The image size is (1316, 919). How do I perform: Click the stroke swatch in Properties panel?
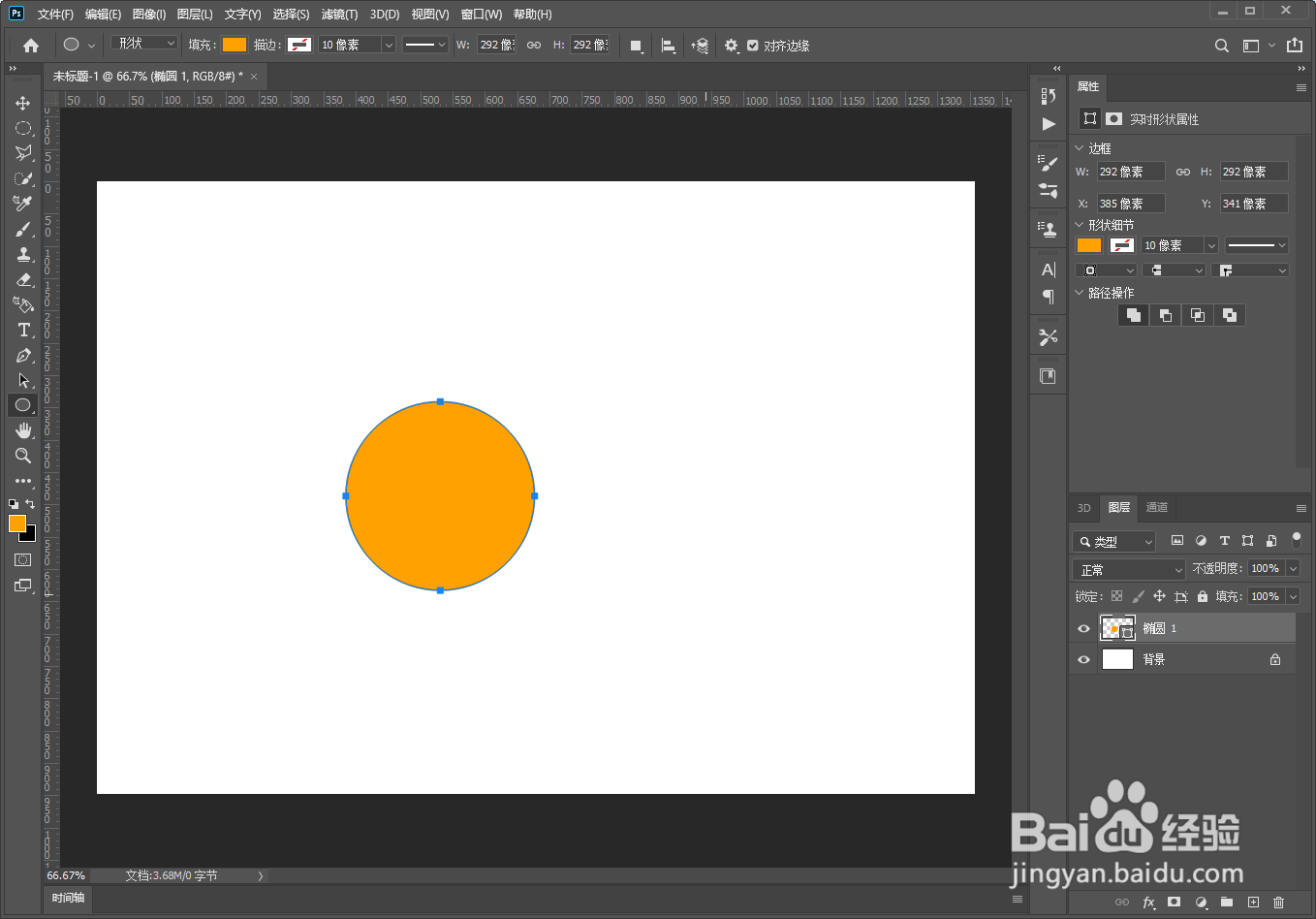pos(1121,245)
